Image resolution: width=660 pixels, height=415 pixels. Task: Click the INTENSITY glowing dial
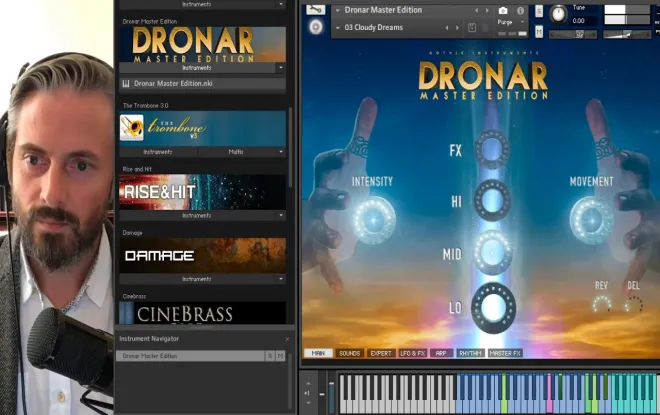tap(373, 220)
